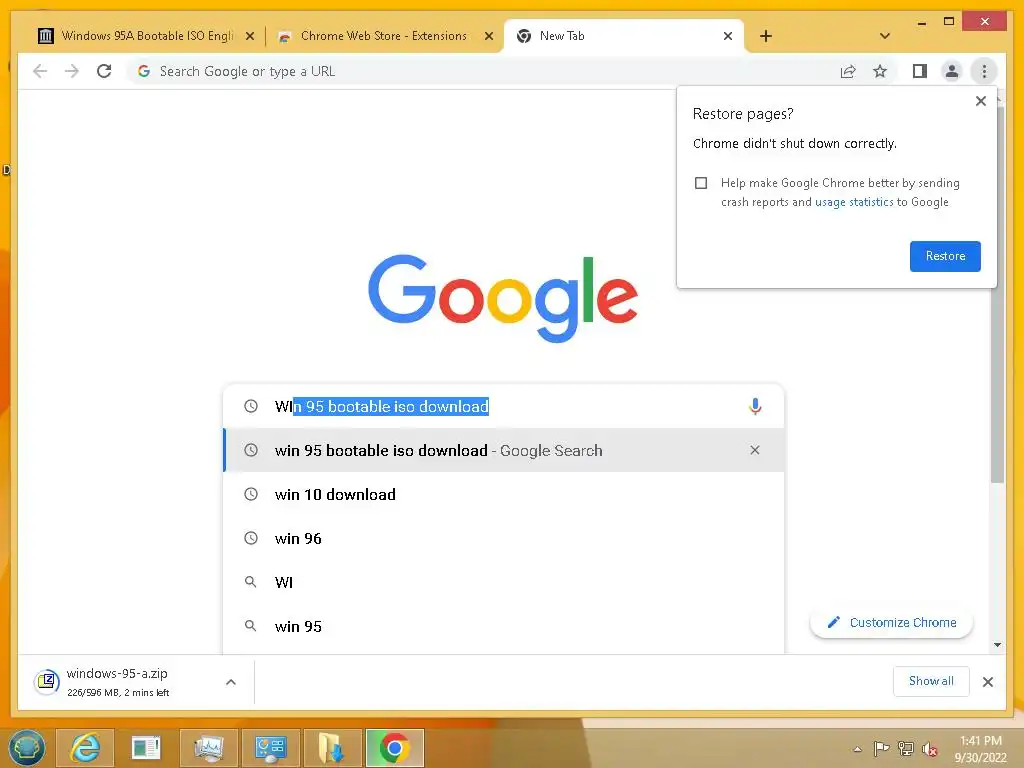Viewport: 1024px width, 768px height.
Task: Click the Restore button
Action: tap(945, 256)
